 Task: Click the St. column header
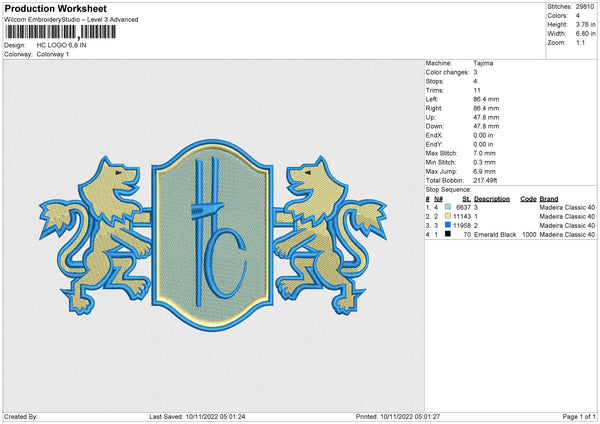(465, 198)
